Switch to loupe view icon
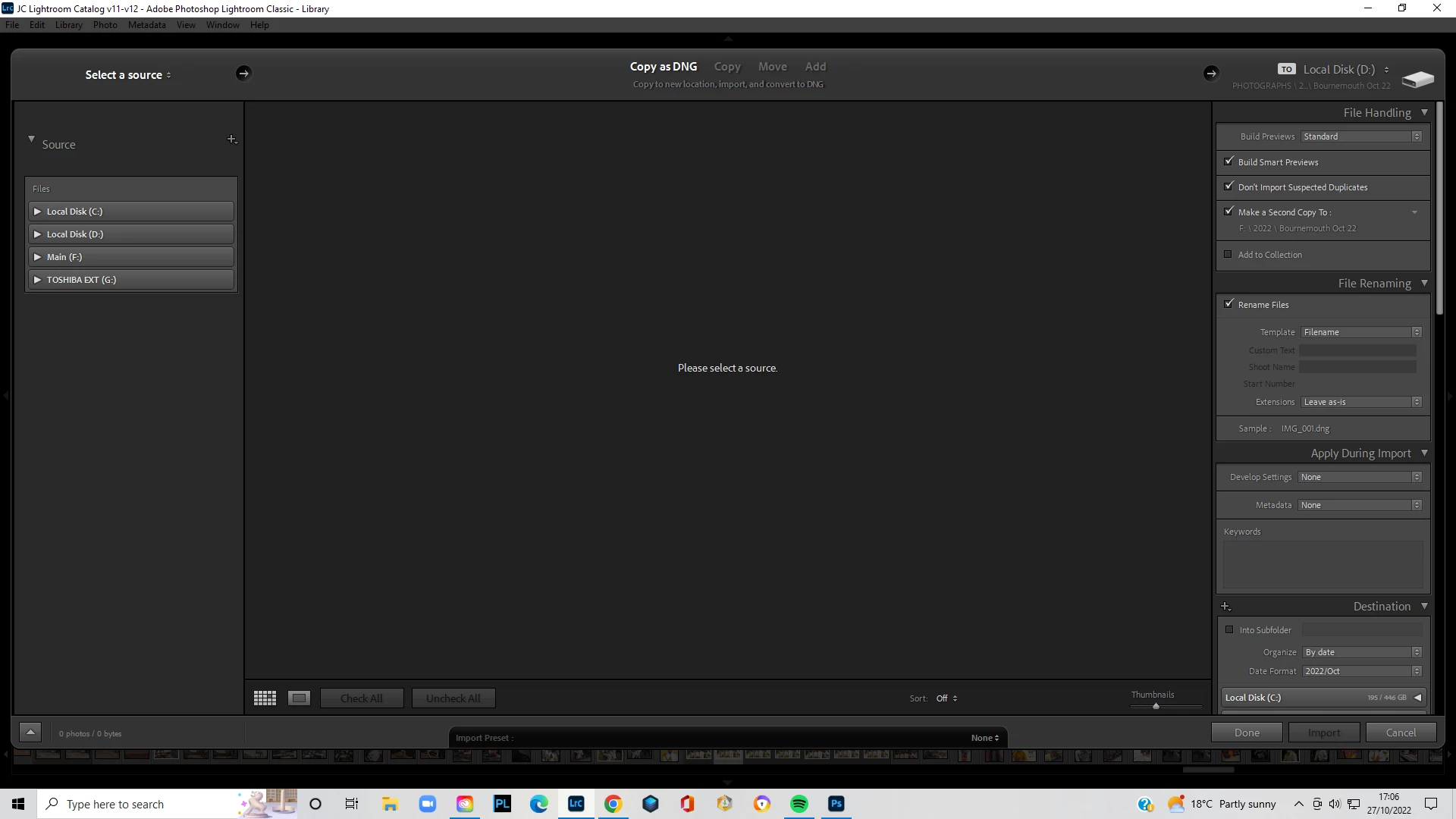Viewport: 1456px width, 819px height. click(299, 698)
